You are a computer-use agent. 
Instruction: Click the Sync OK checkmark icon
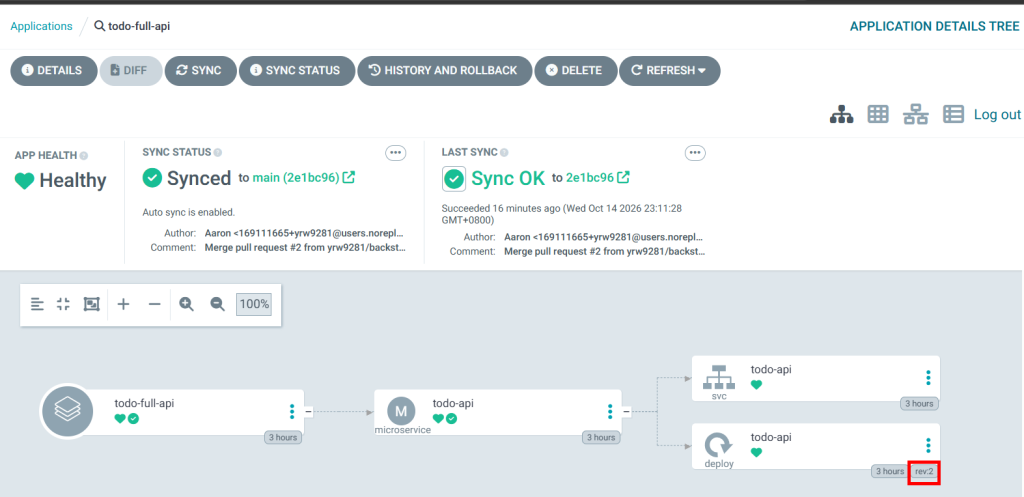click(x=454, y=178)
